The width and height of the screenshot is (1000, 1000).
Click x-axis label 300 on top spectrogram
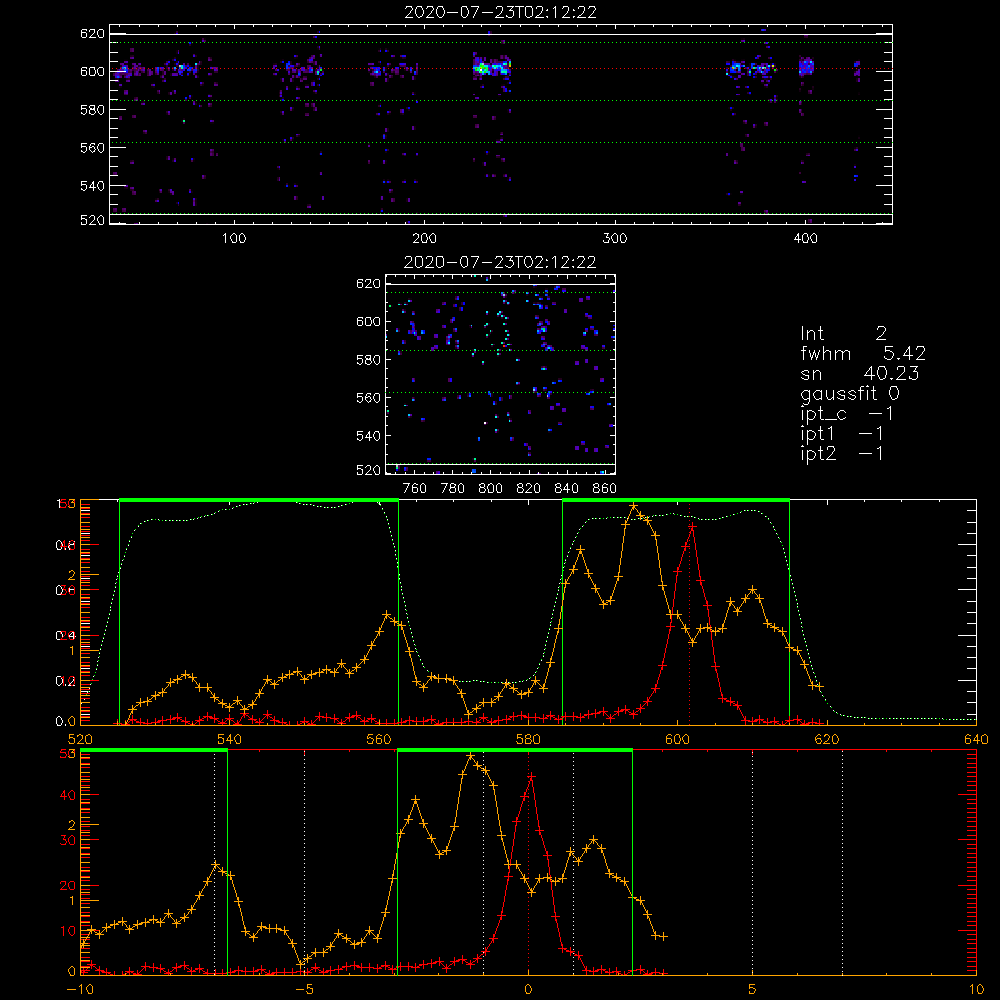pos(615,239)
